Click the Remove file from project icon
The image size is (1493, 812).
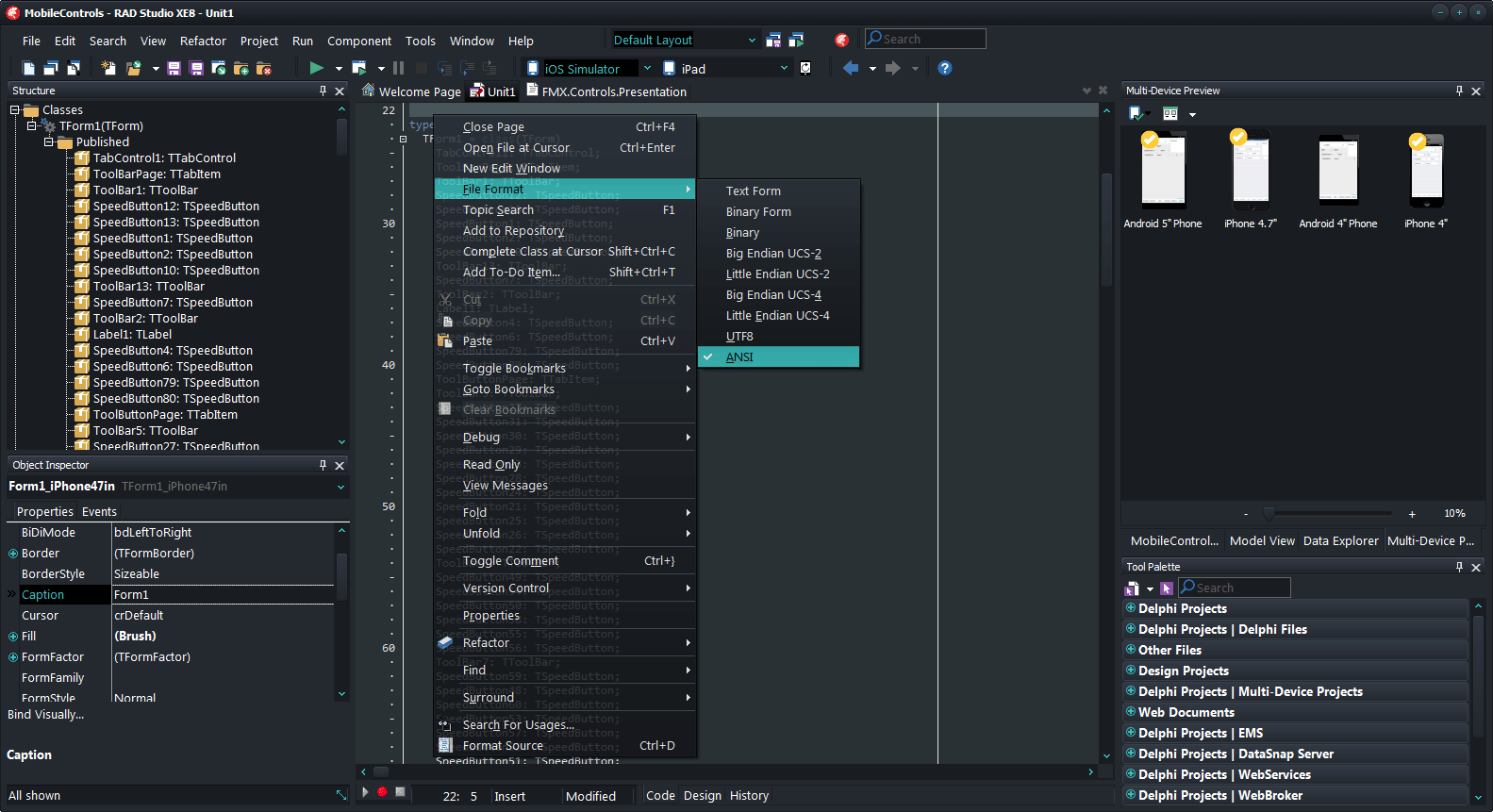(x=264, y=68)
